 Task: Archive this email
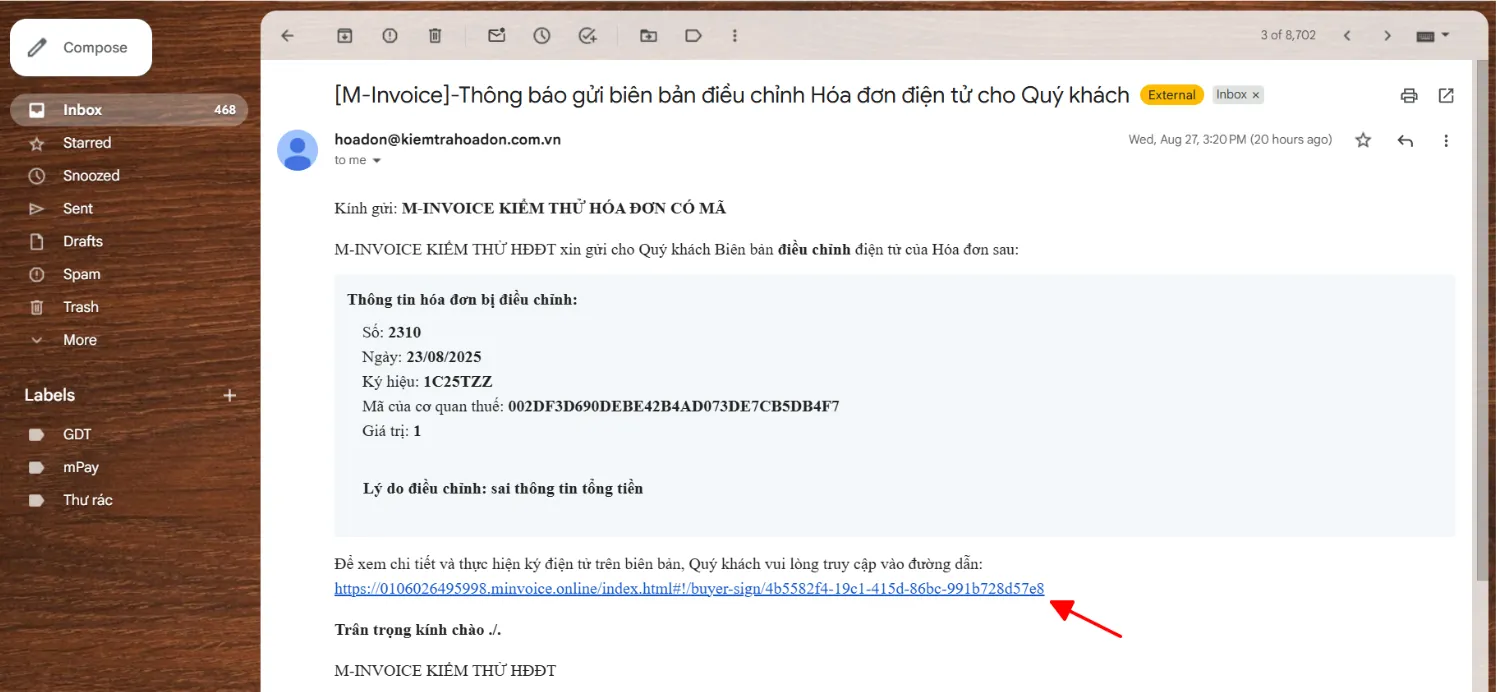(x=344, y=35)
